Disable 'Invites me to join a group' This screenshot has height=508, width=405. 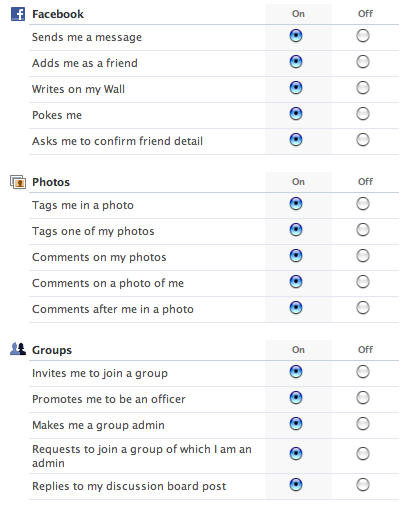[363, 372]
